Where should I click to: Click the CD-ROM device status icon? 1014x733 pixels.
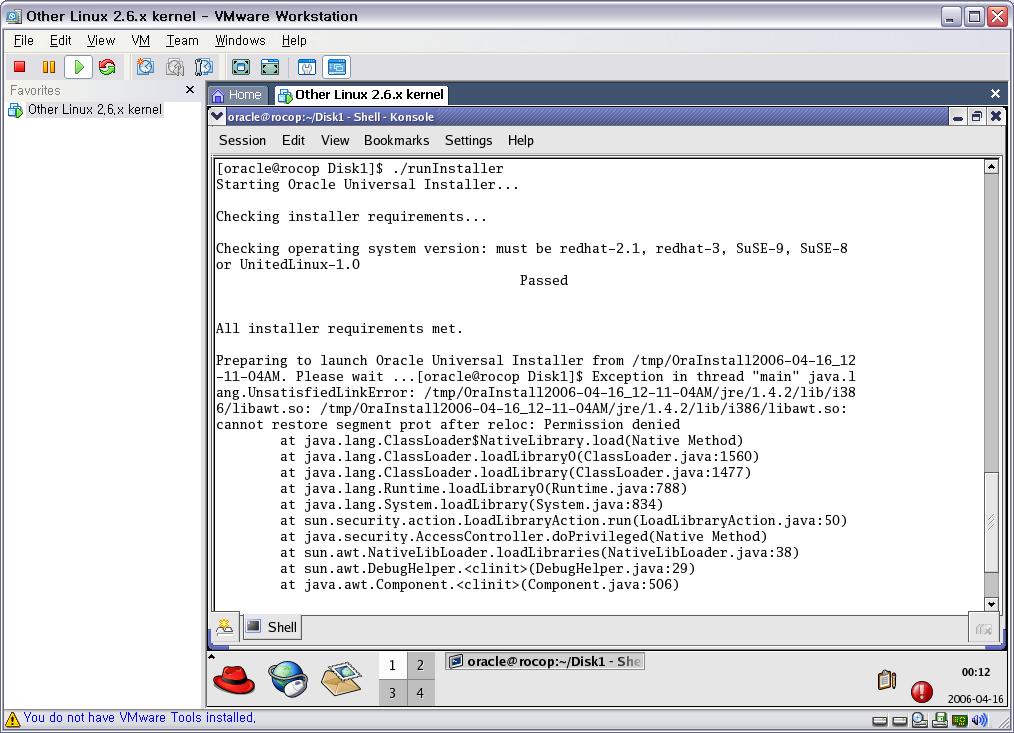point(920,719)
